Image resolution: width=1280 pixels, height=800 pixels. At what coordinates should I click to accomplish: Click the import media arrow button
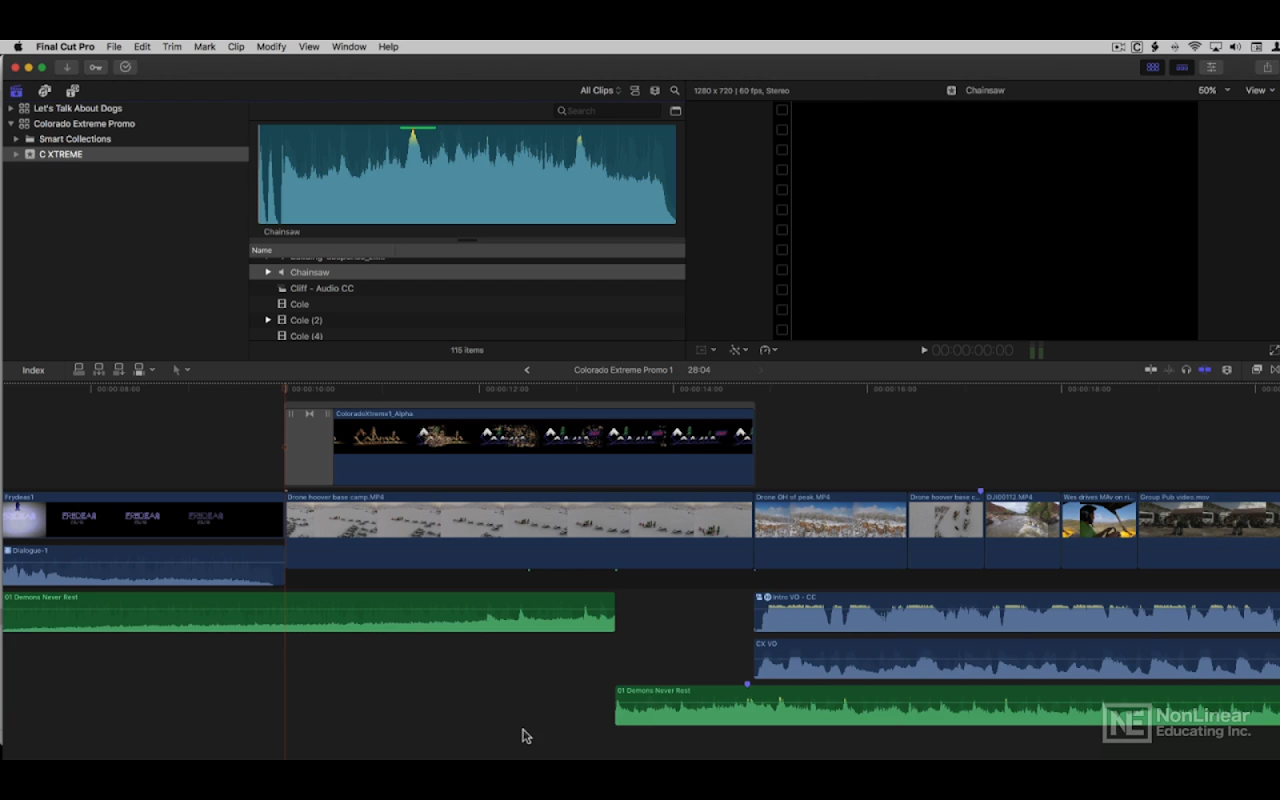[67, 67]
